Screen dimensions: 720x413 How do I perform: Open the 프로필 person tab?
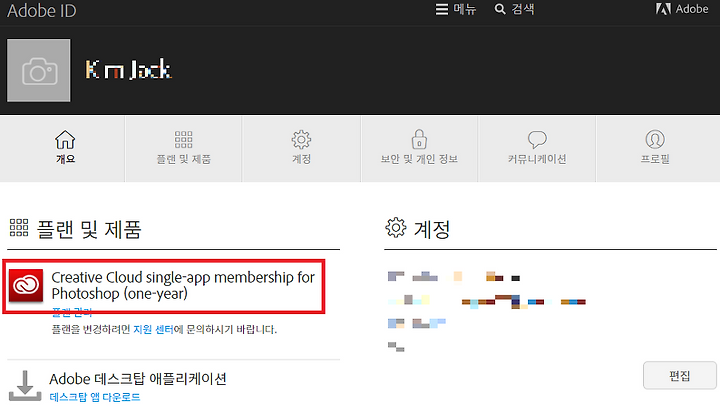coord(655,148)
